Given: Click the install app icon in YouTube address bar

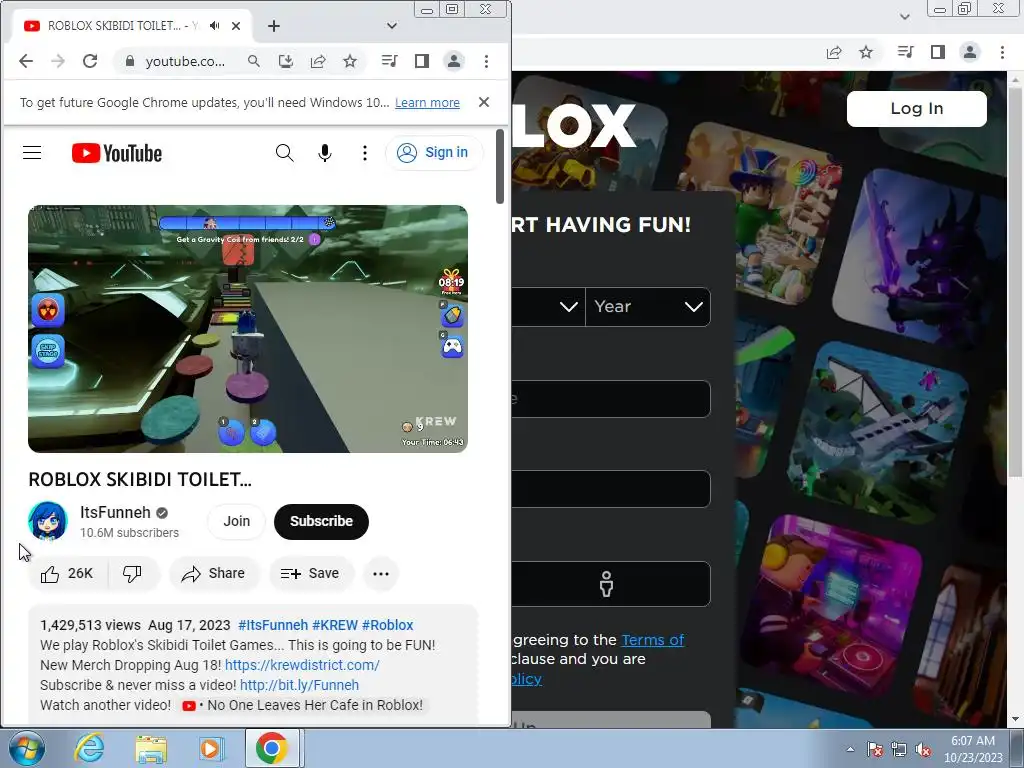Looking at the screenshot, I should 285,61.
